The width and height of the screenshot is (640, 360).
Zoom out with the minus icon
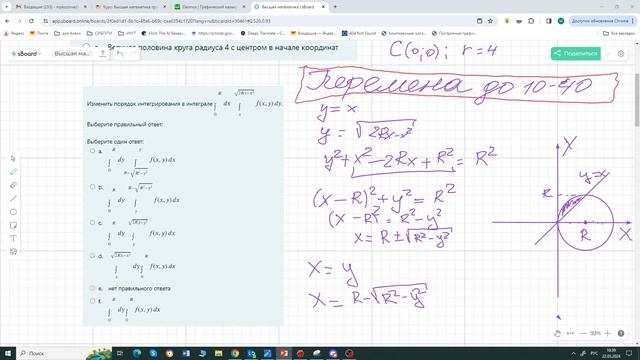tap(583, 333)
